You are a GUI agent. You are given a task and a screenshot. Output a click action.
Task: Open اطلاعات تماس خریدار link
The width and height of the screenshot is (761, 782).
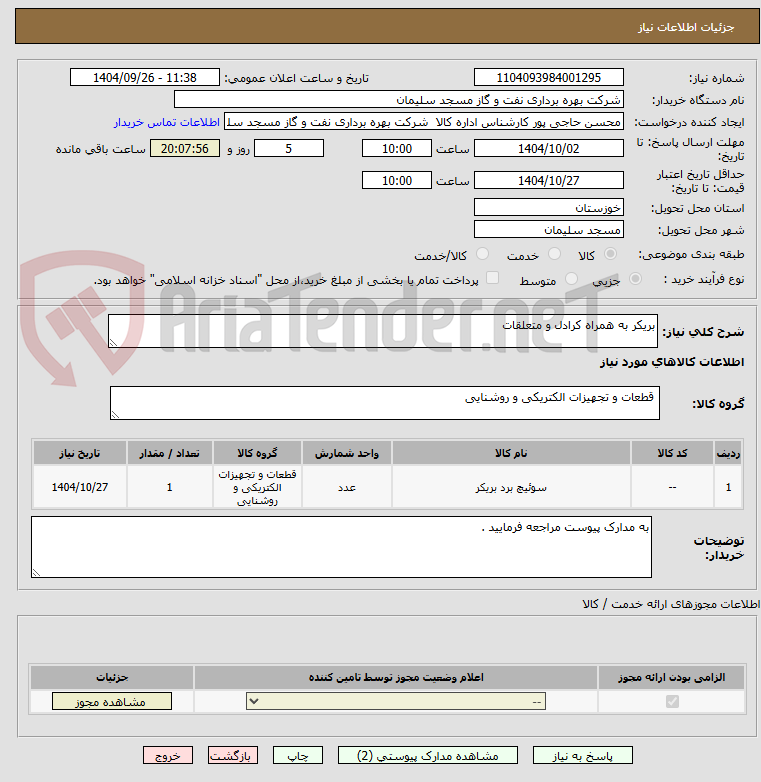click(x=167, y=122)
